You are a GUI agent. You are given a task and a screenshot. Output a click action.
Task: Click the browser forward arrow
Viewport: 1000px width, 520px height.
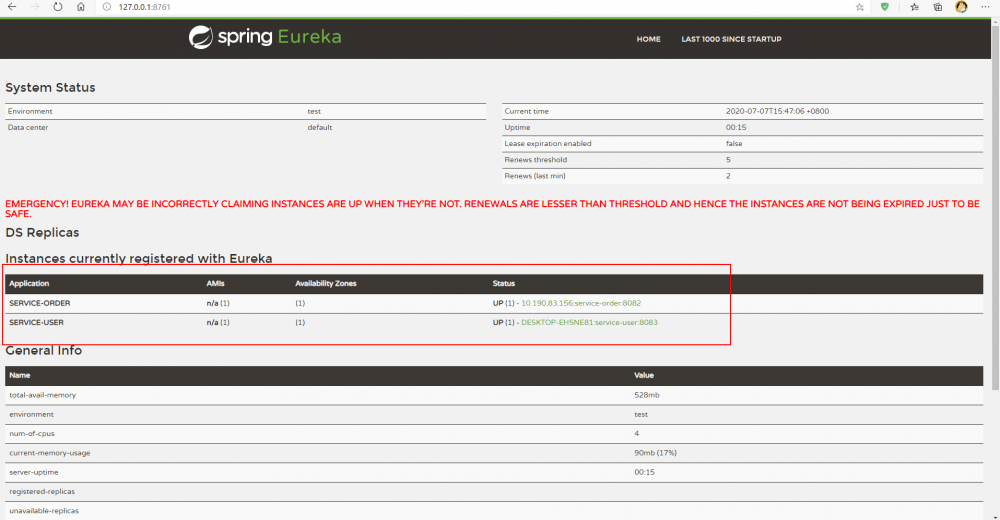[x=34, y=7]
